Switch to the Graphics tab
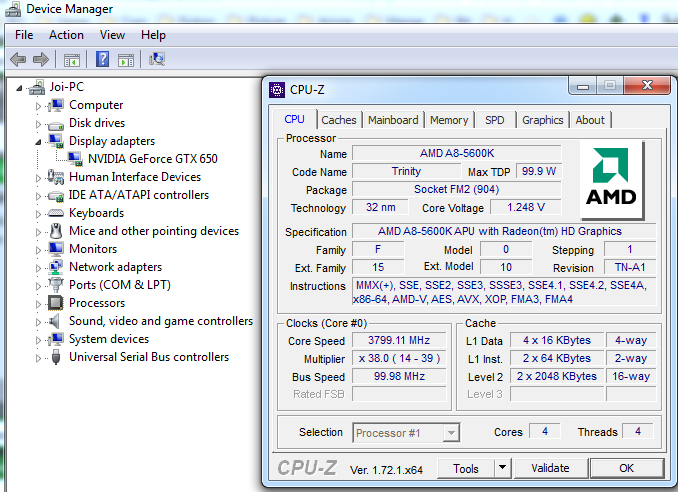 click(543, 120)
